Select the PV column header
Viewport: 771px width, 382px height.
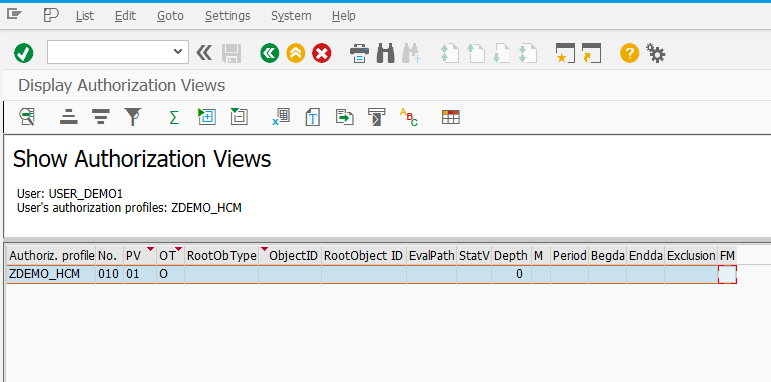(x=140, y=256)
